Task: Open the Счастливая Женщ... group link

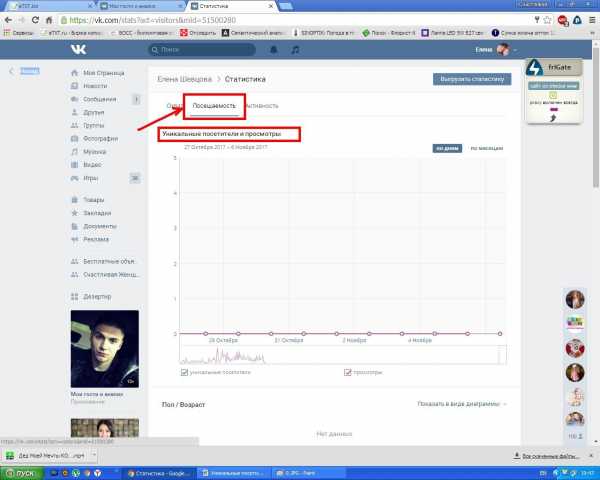Action: pos(111,274)
